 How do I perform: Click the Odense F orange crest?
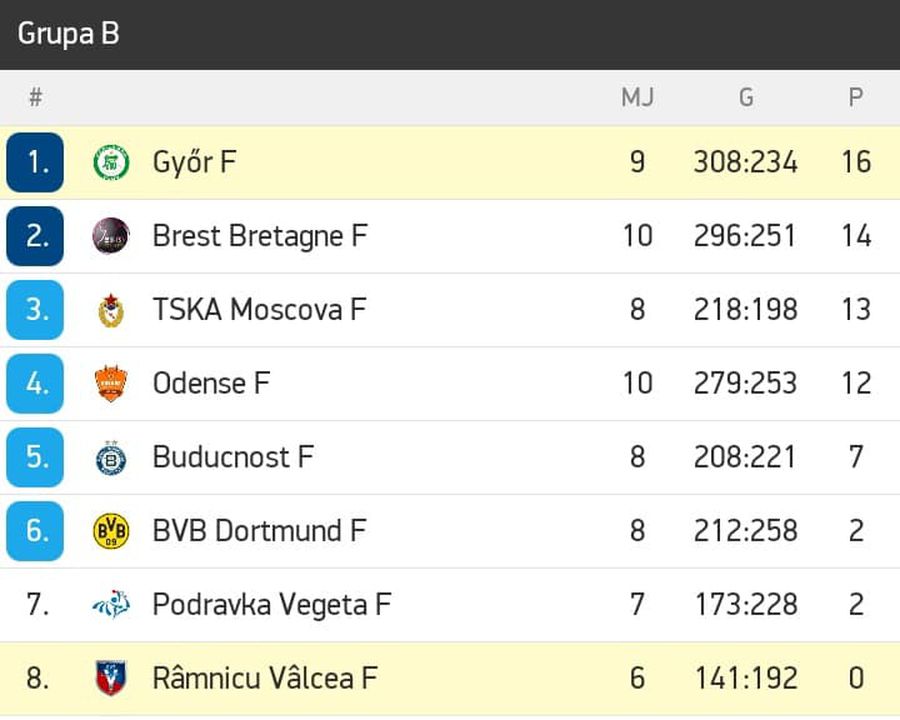(111, 384)
